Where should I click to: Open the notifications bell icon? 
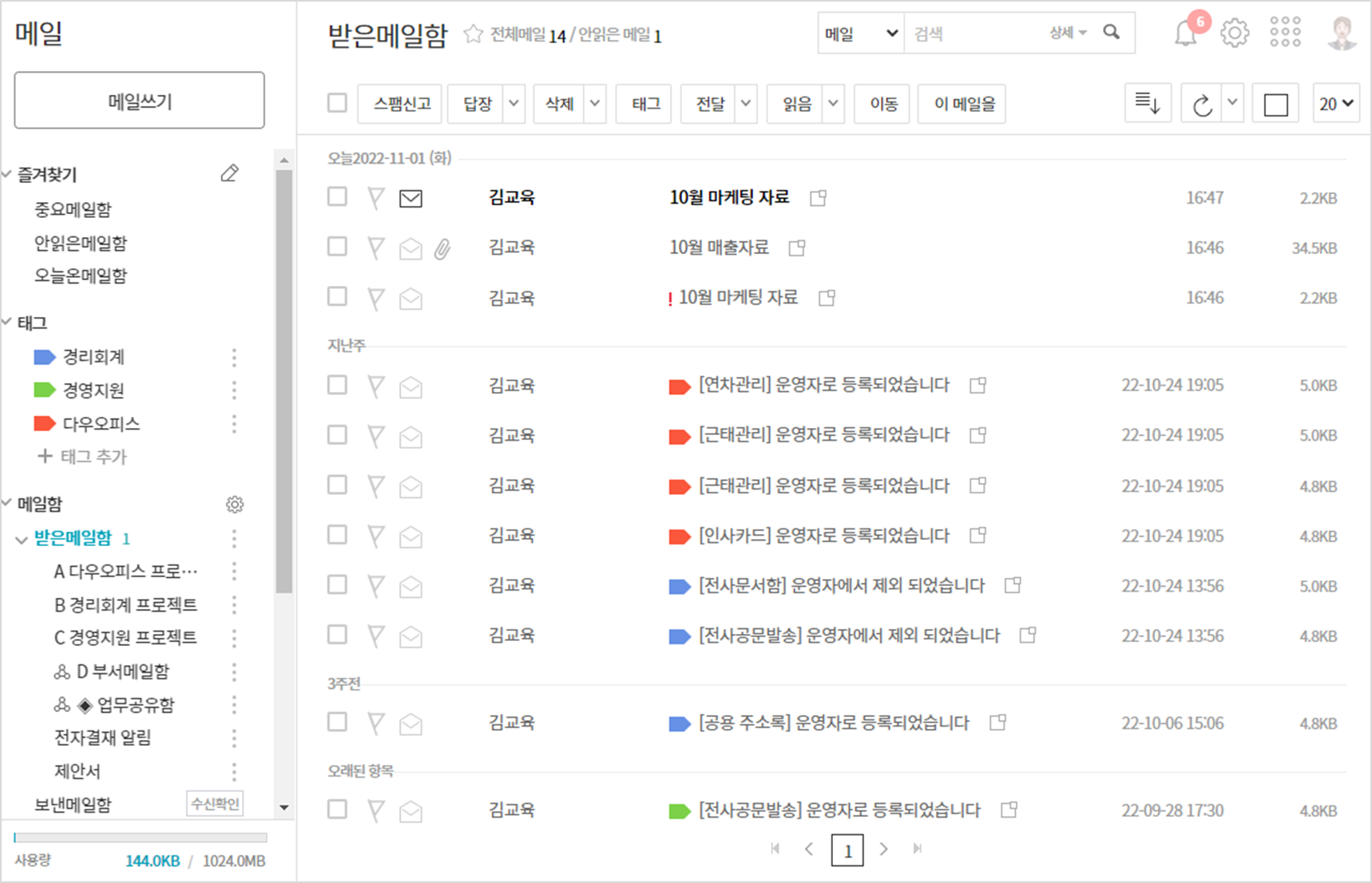(x=1186, y=34)
